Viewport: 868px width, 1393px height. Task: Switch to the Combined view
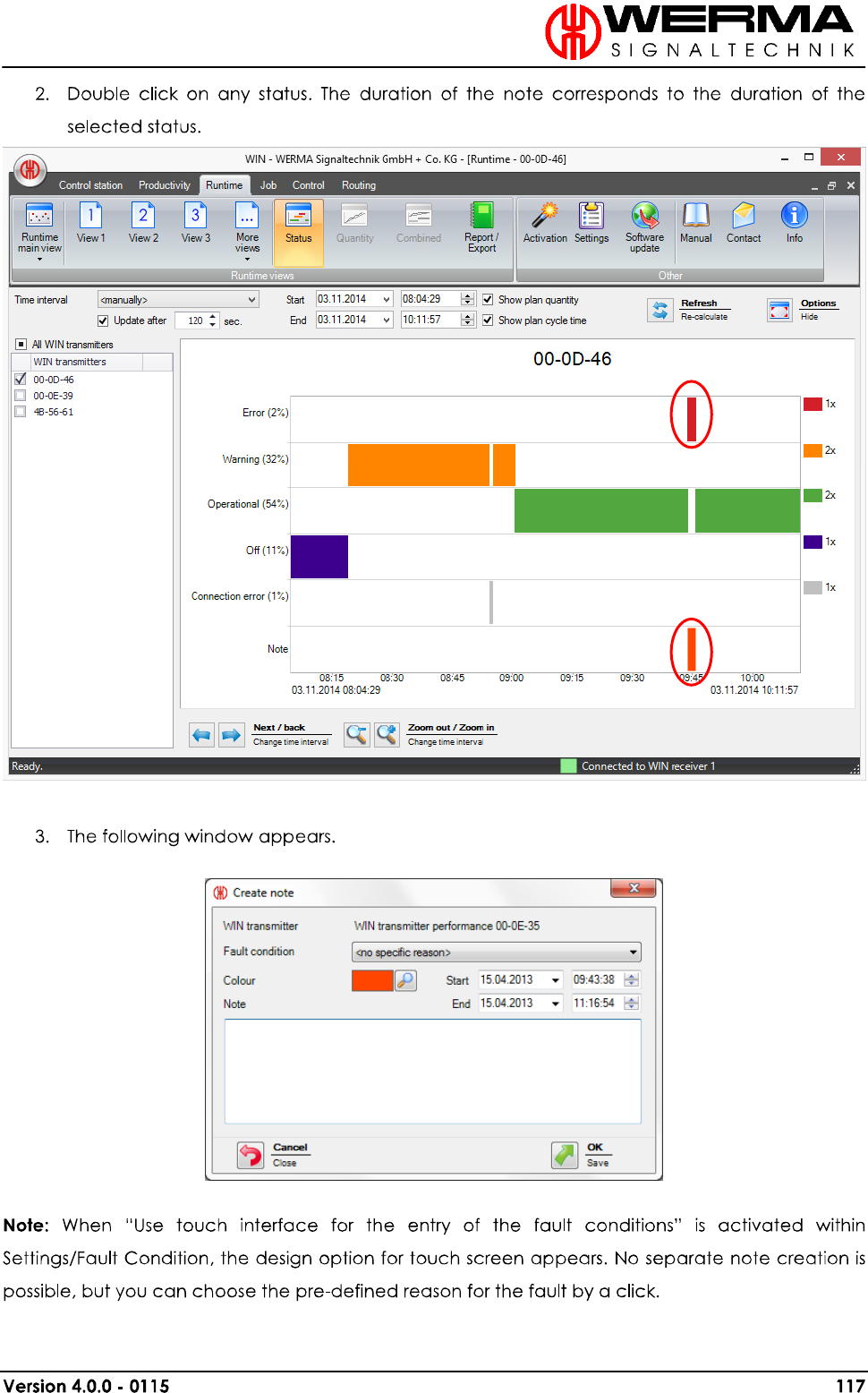418,221
